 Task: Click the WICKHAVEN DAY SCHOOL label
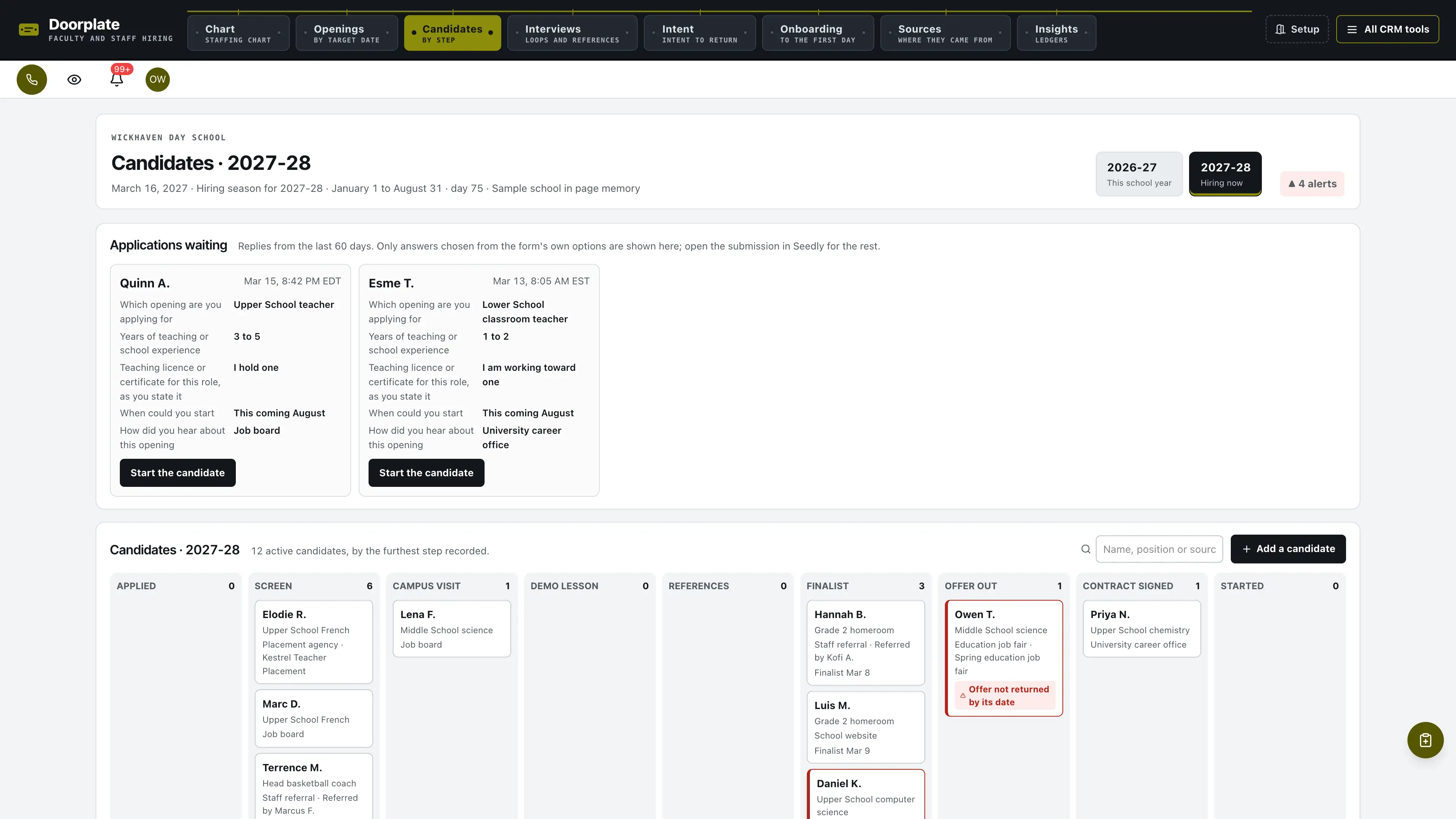pos(168,137)
